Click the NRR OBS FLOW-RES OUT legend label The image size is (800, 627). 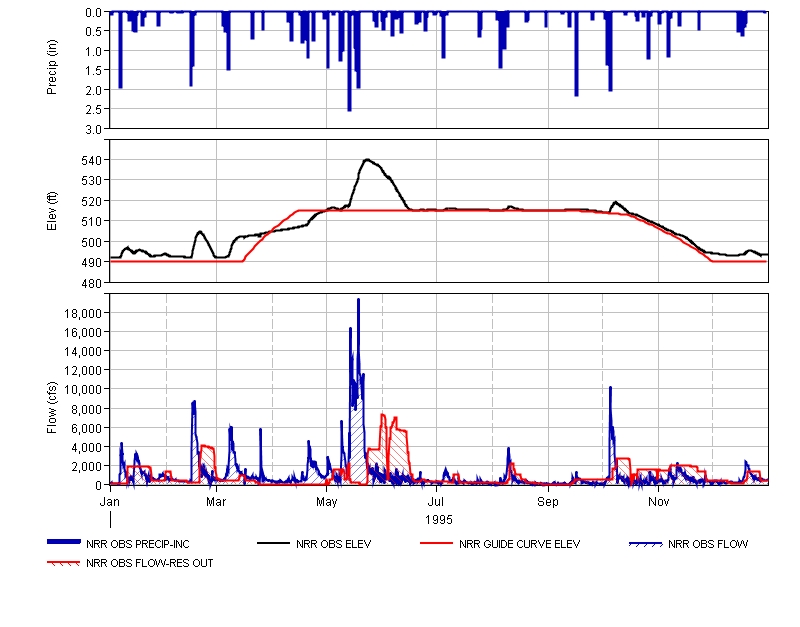point(149,563)
